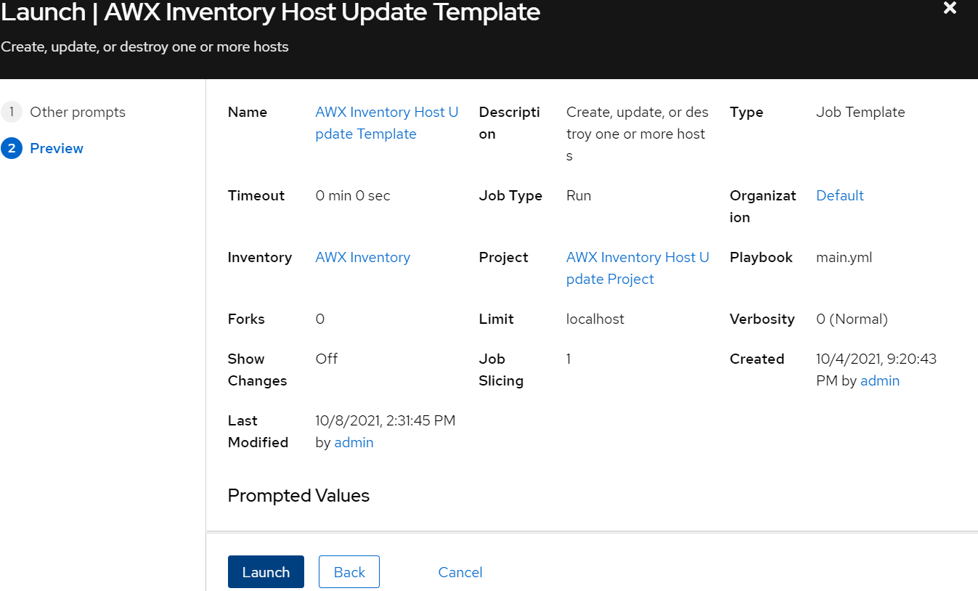The image size is (978, 591).
Task: Click the Launch dialog title text
Action: click(x=270, y=12)
